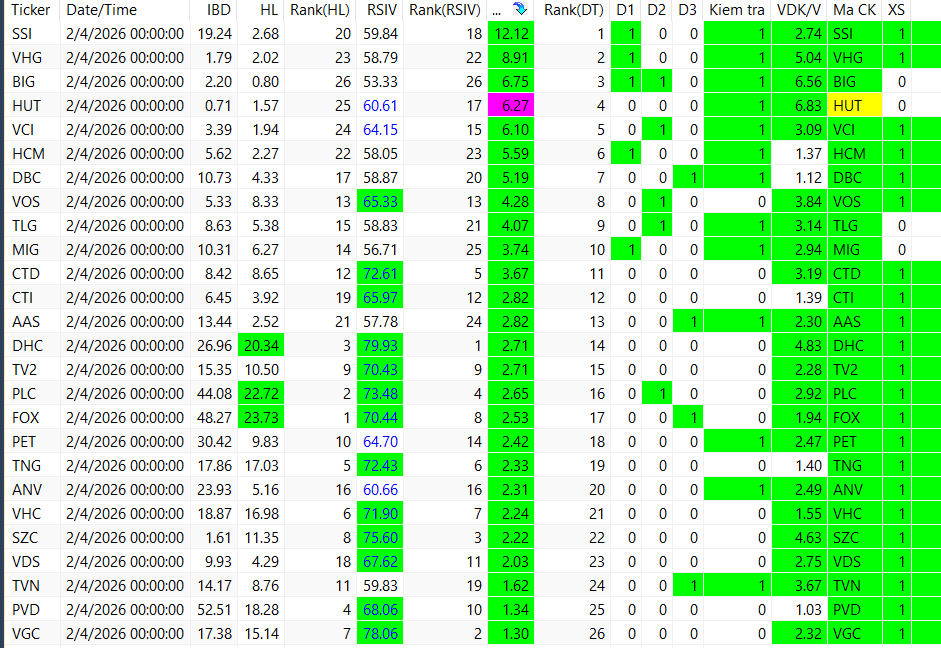Image resolution: width=941 pixels, height=648 pixels.
Task: Select the MIG ticker in first column
Action: (25, 250)
